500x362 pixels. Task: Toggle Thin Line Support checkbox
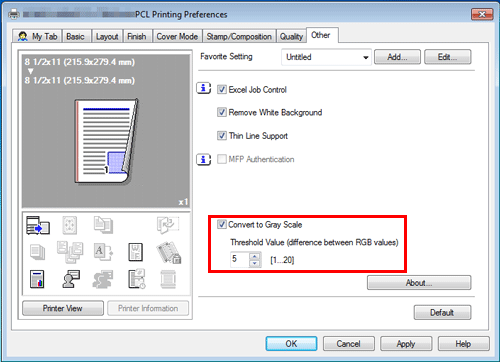coord(222,136)
